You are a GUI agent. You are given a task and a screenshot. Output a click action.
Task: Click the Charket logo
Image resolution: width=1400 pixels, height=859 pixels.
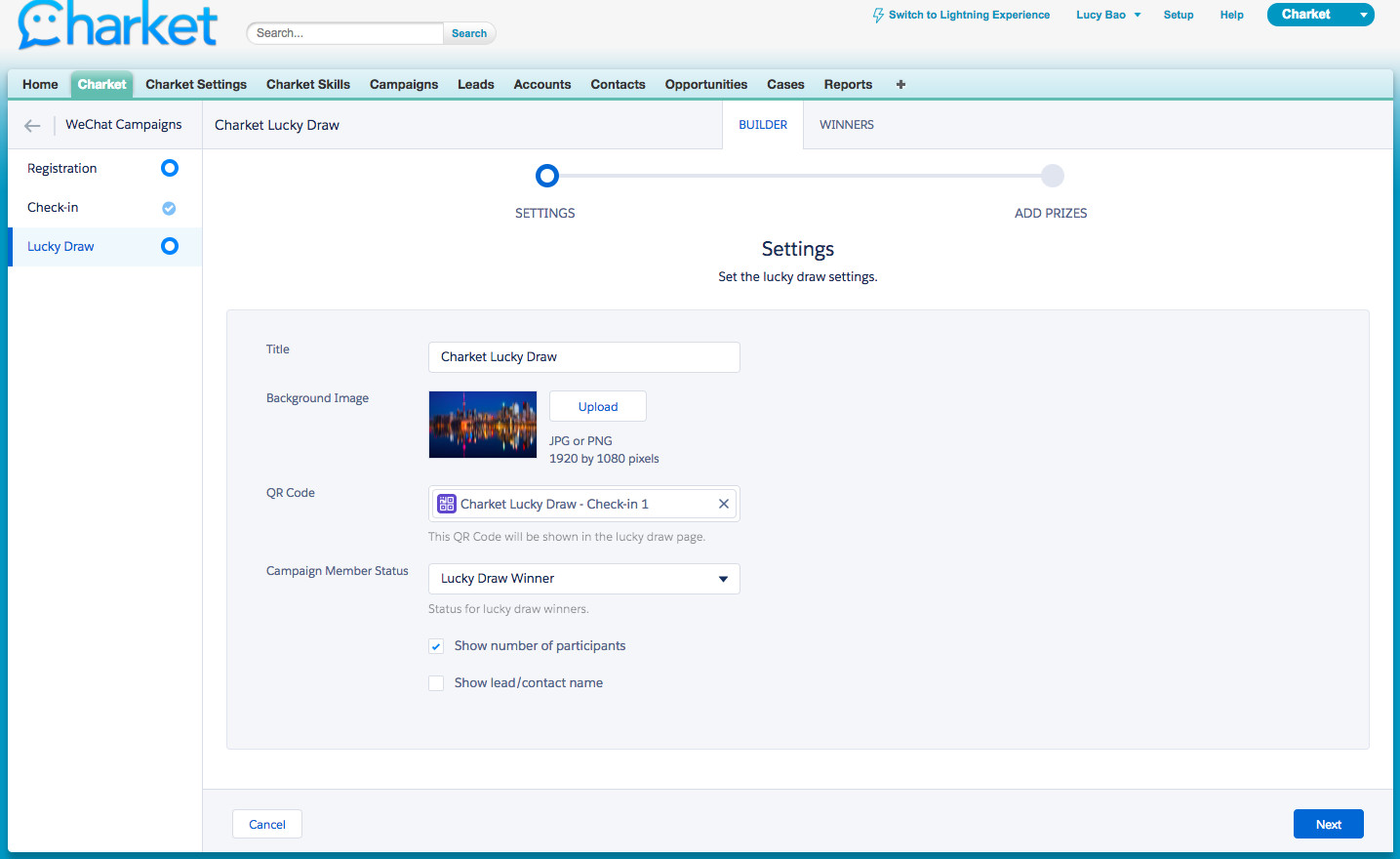[117, 26]
